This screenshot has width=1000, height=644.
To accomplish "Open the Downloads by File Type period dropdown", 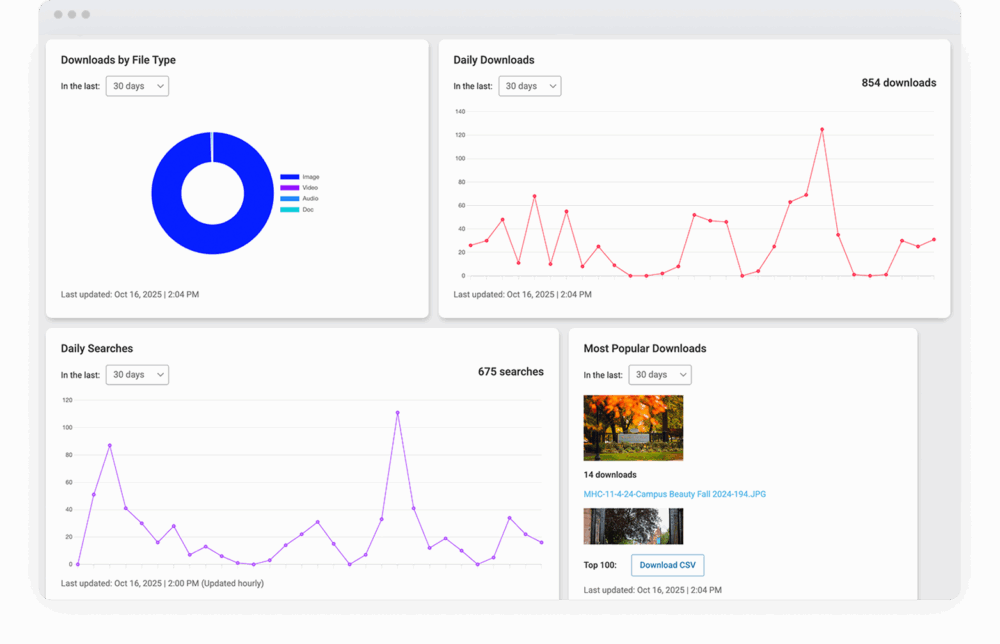I will click(137, 86).
